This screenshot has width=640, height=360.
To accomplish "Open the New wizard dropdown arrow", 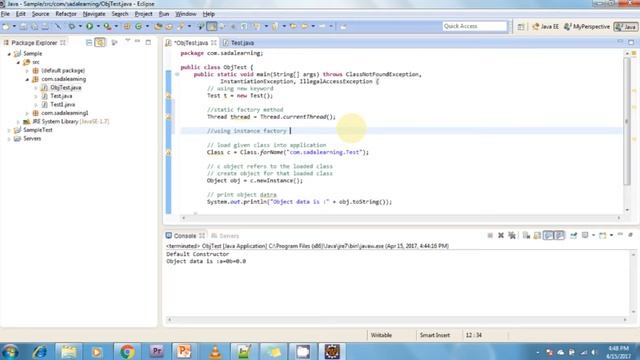I will 14,27.
